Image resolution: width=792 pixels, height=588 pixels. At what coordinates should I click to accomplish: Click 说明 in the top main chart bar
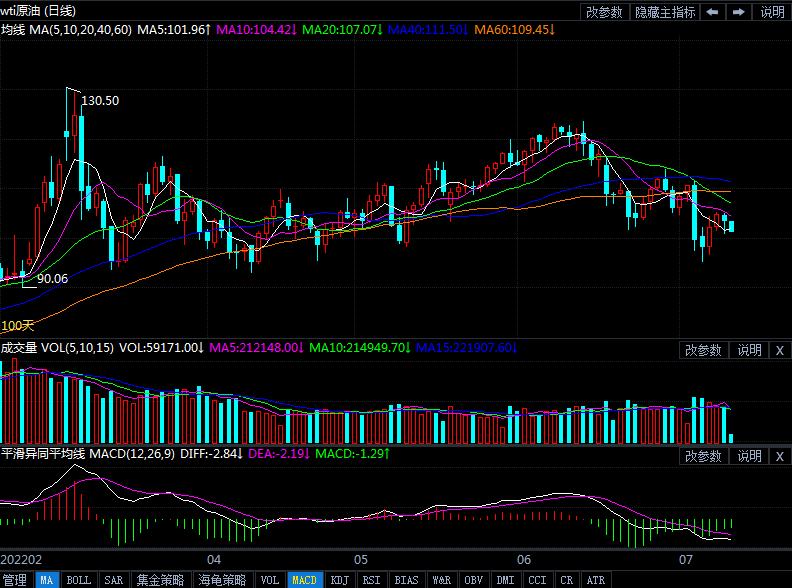pyautogui.click(x=772, y=12)
